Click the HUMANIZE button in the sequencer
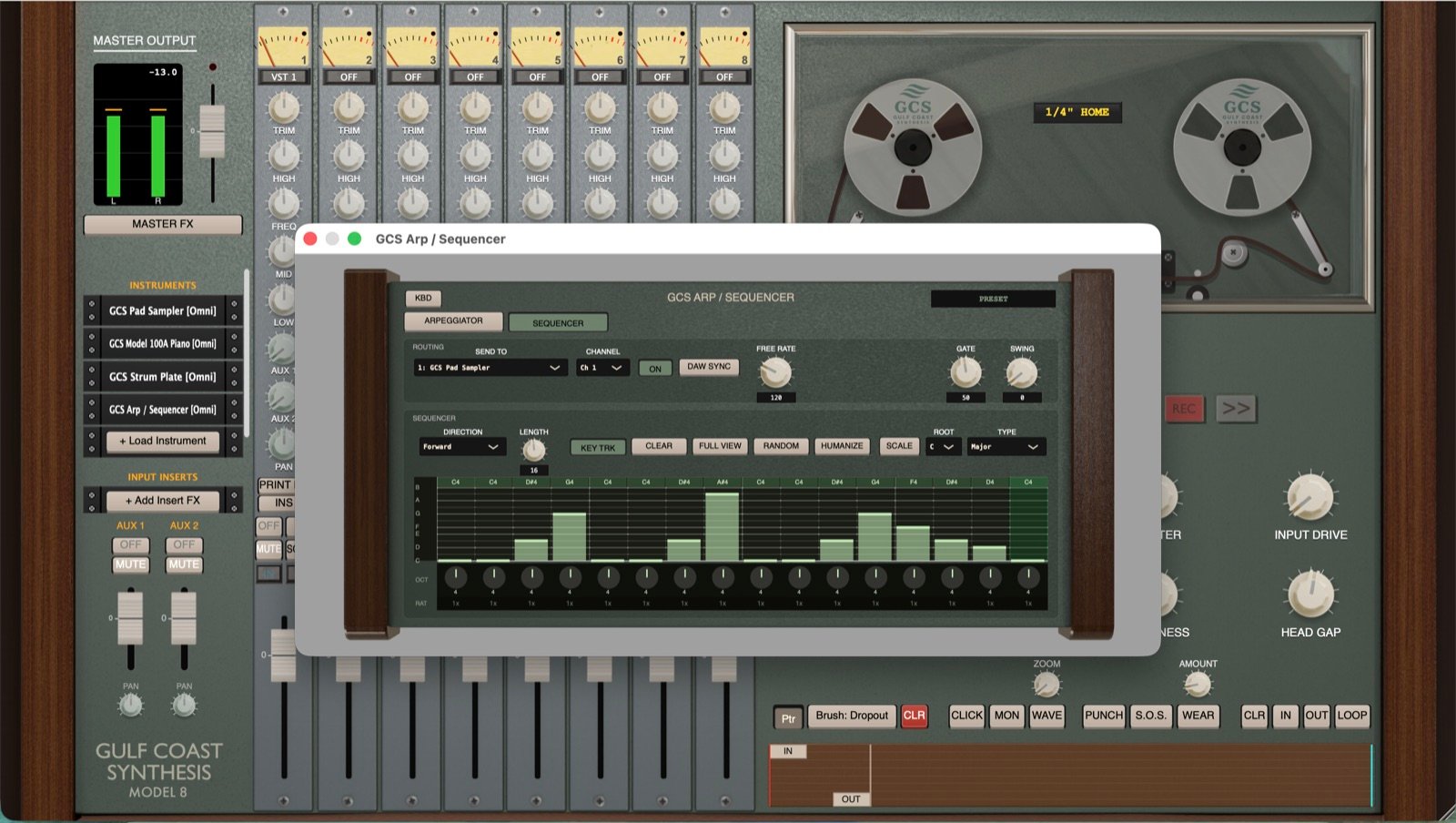 (842, 446)
